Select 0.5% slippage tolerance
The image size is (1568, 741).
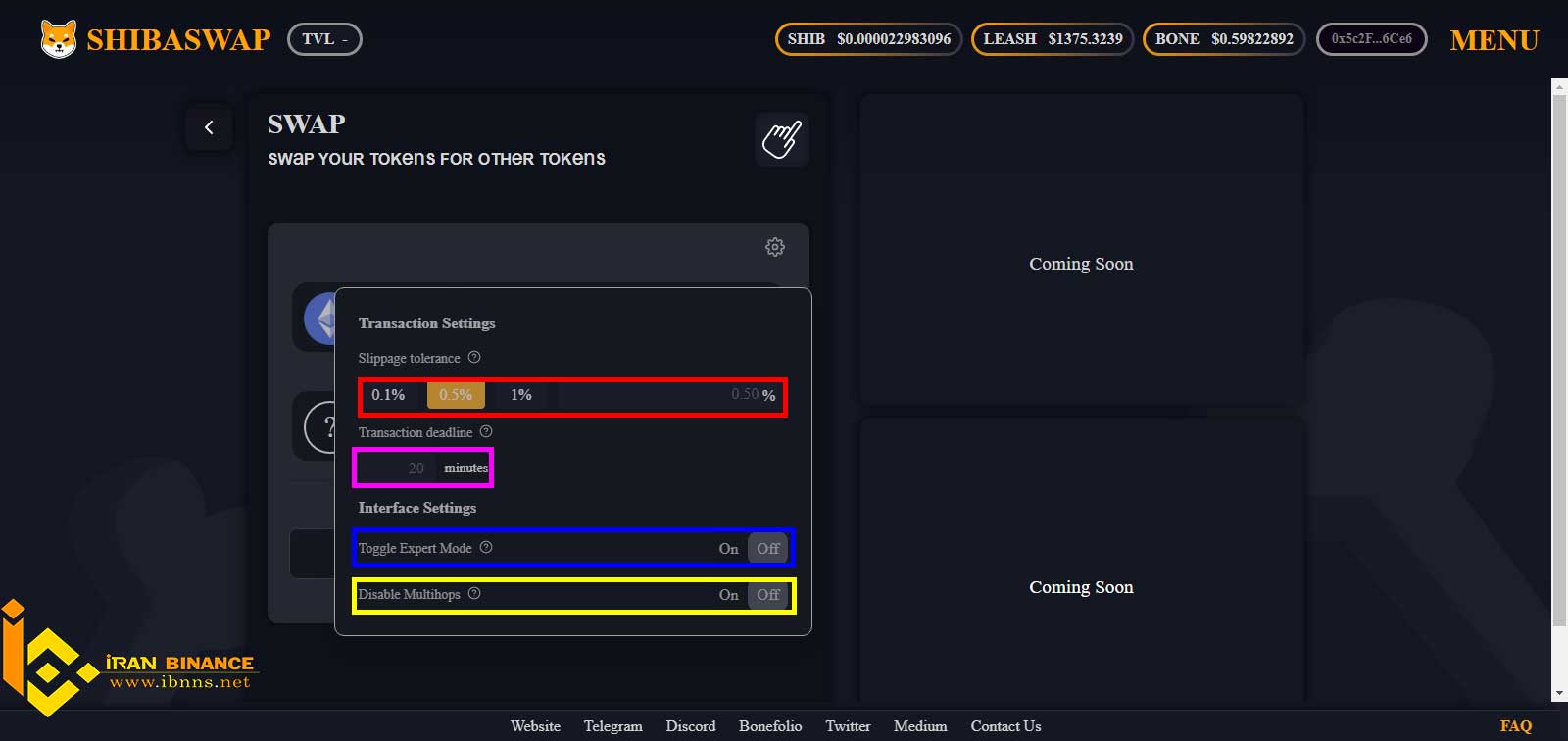click(x=456, y=395)
